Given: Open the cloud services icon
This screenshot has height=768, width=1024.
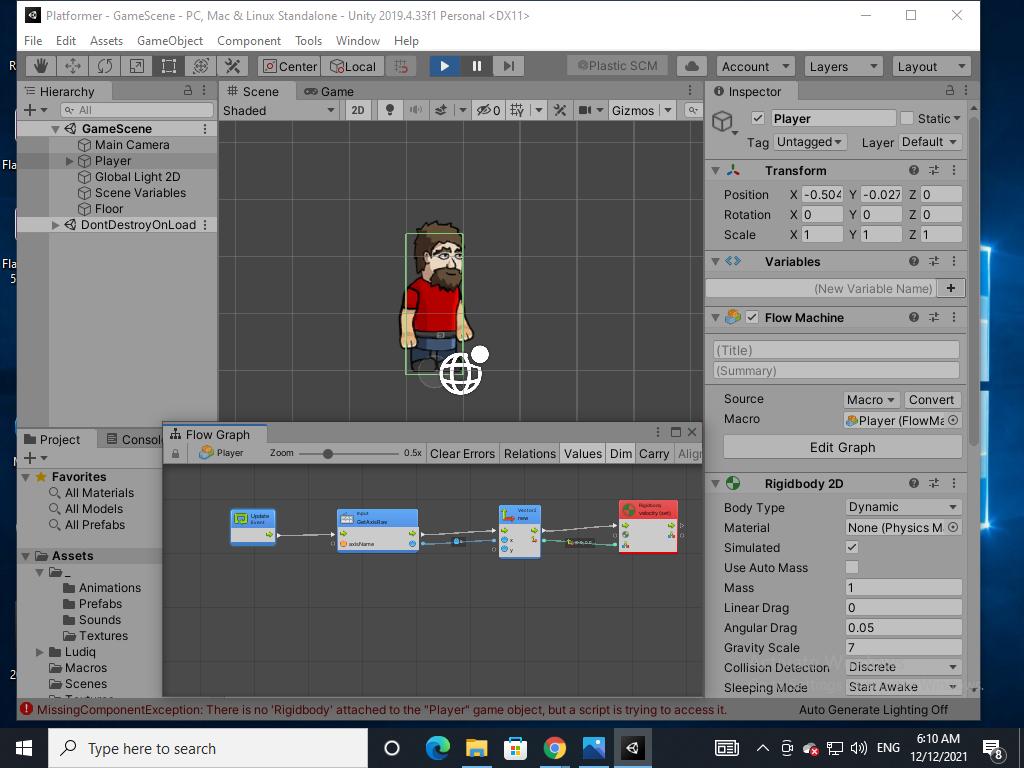Looking at the screenshot, I should [x=692, y=66].
